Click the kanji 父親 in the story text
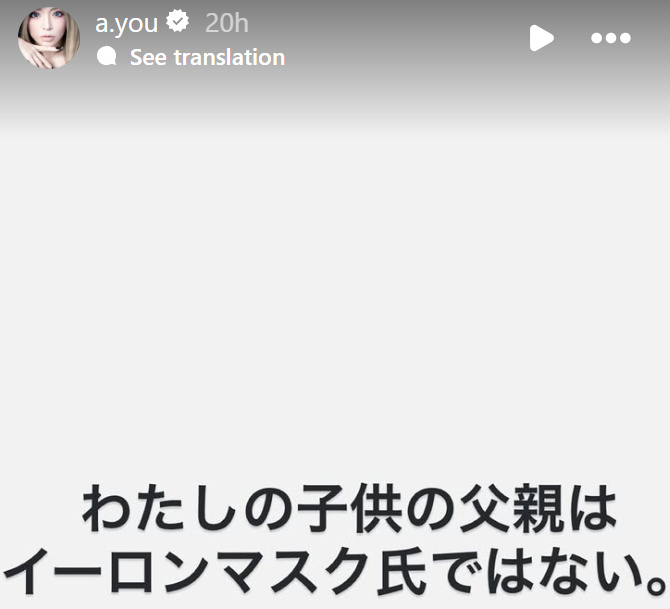 (x=511, y=508)
